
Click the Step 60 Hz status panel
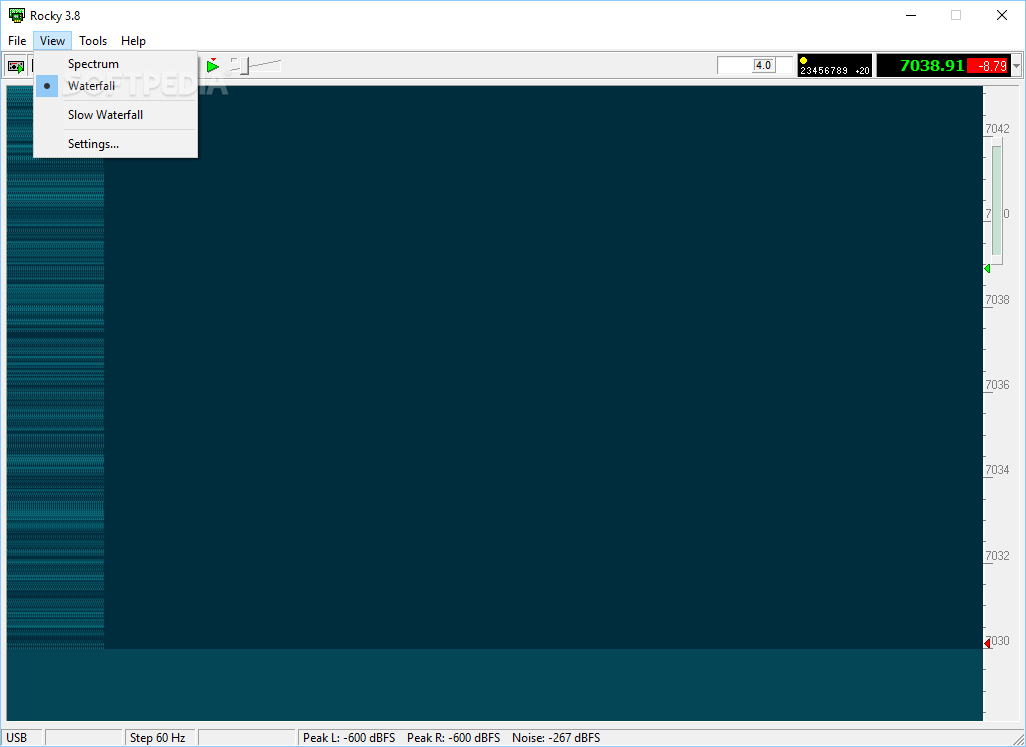point(160,738)
